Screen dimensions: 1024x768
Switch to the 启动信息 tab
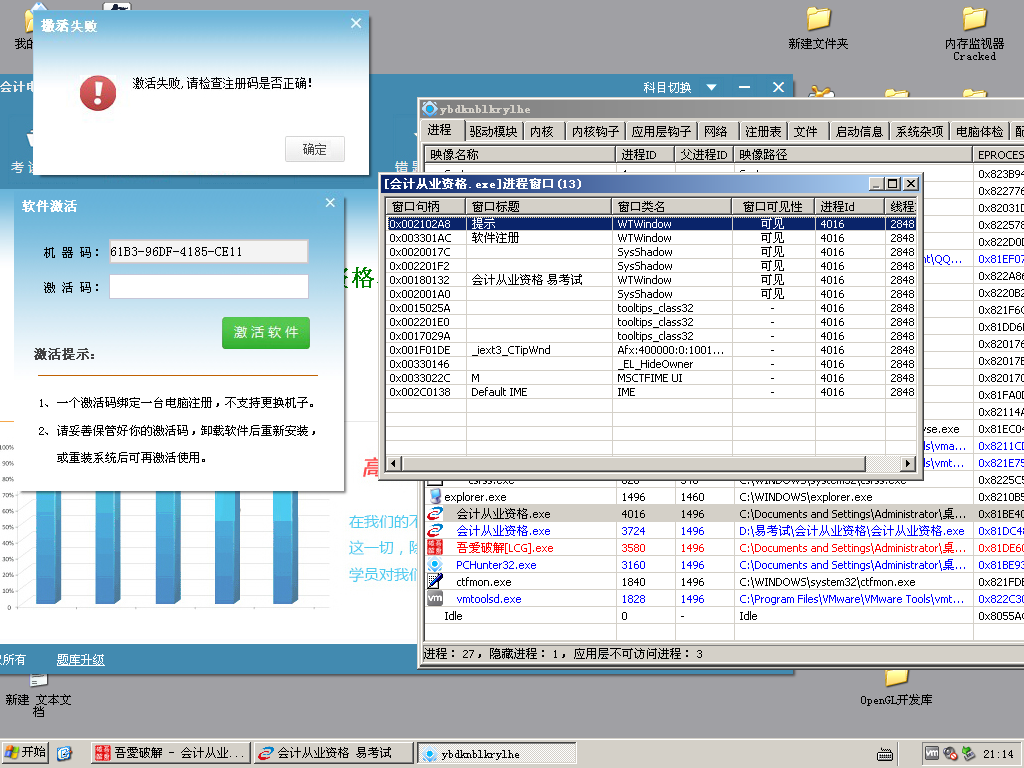click(x=859, y=131)
